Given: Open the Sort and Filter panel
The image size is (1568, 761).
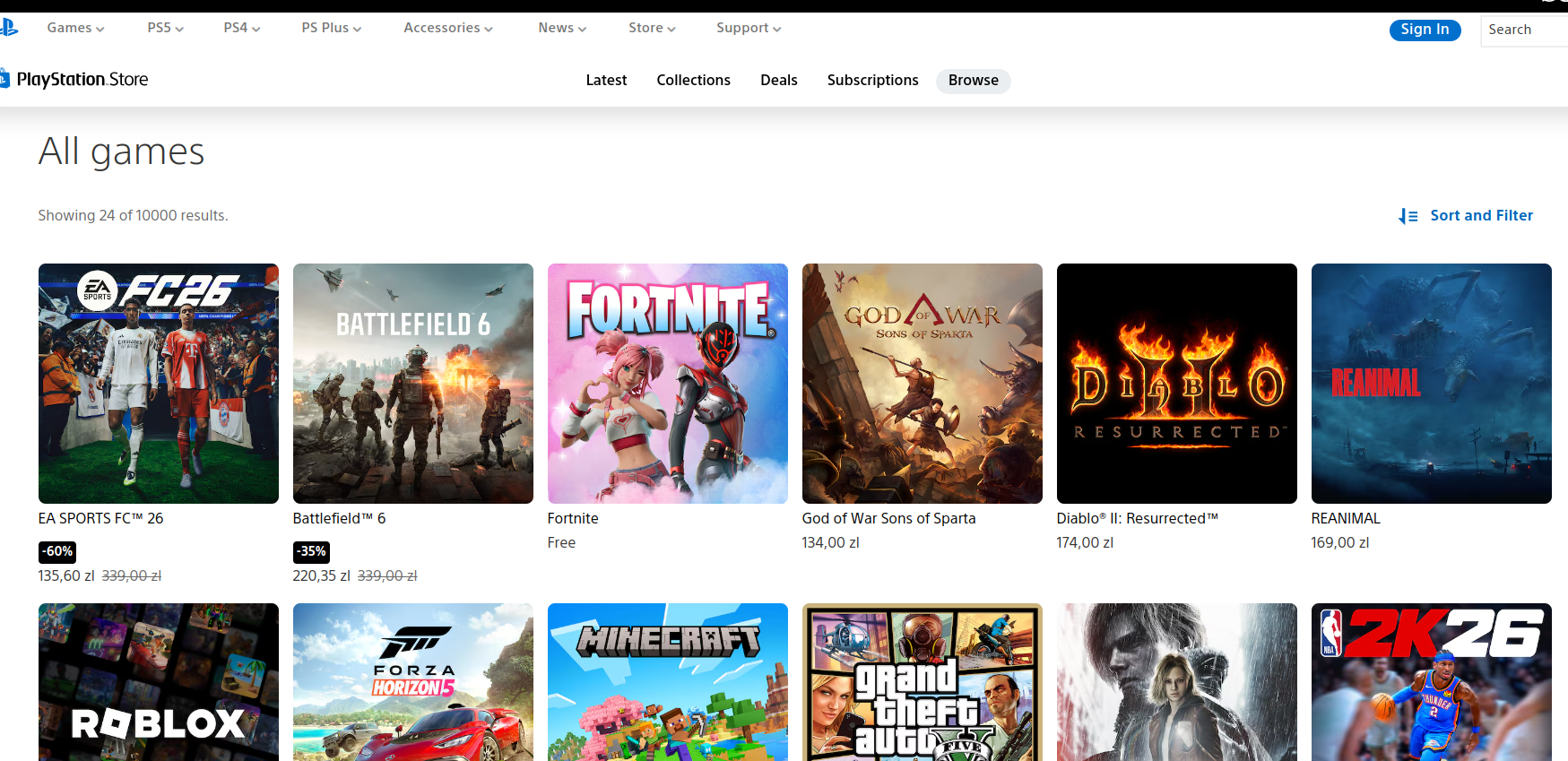Looking at the screenshot, I should point(1480,216).
